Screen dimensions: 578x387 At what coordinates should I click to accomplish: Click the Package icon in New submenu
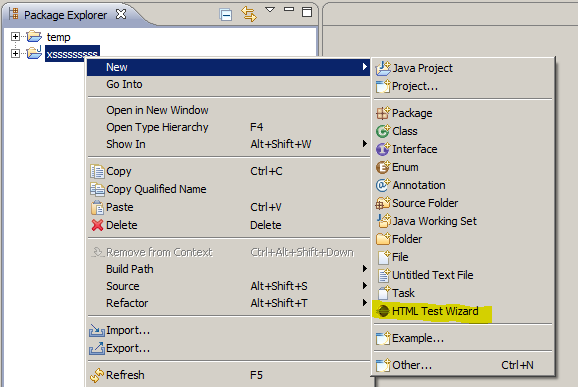(383, 113)
